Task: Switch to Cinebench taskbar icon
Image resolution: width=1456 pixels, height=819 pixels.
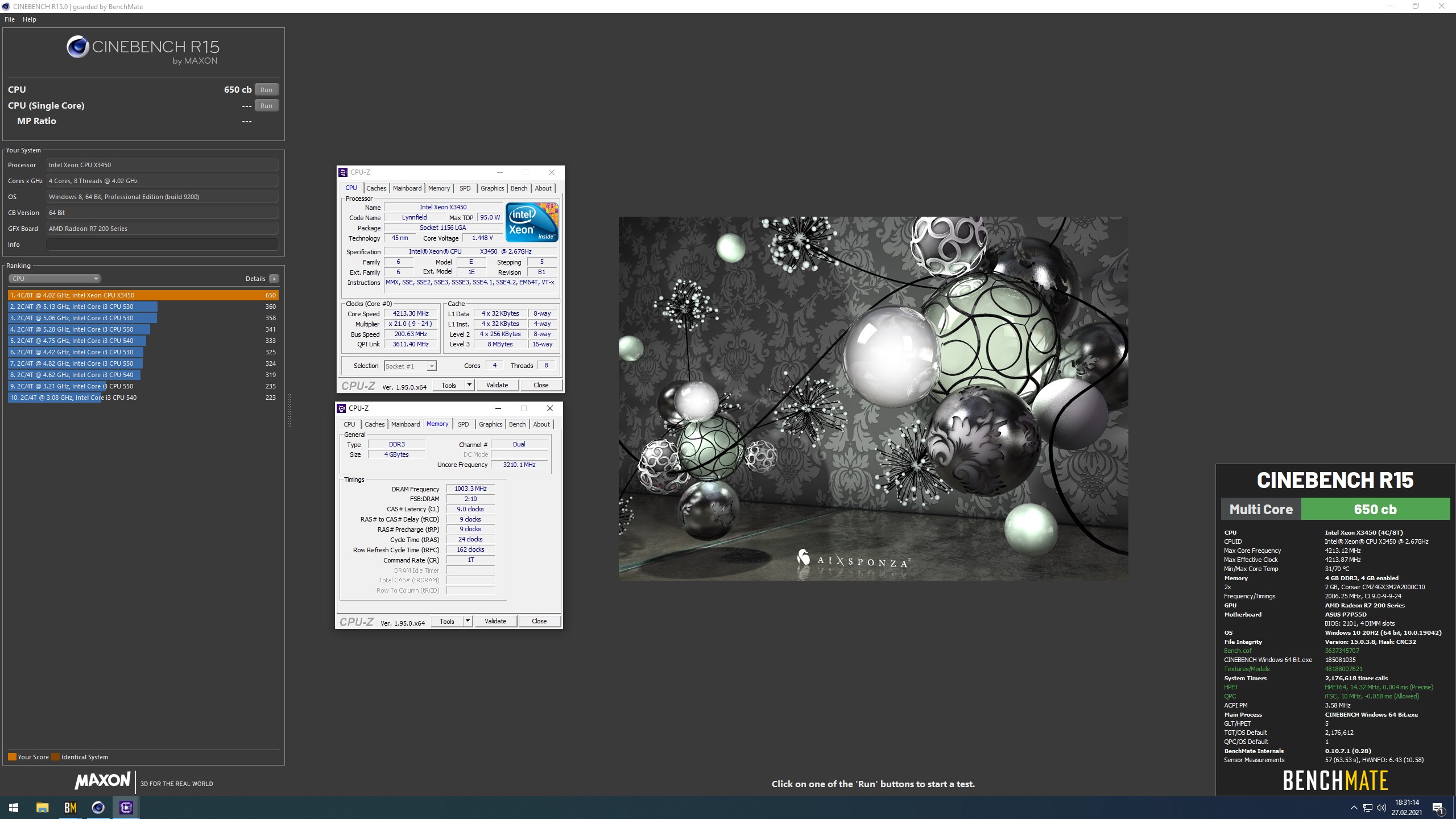Action: [x=98, y=808]
